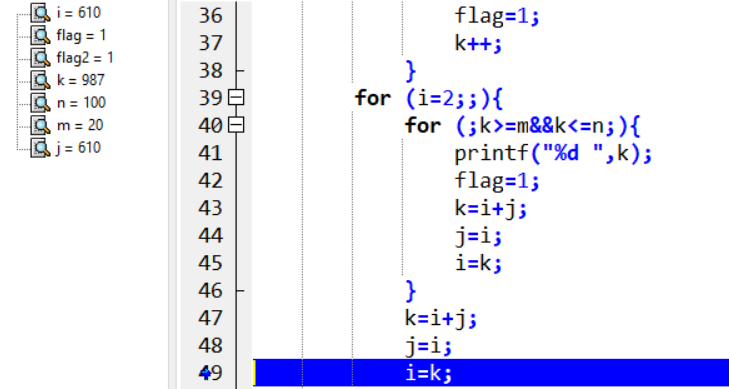Click the watch icon beside j = 610
Viewport: 729px width, 389px height.
[40, 148]
